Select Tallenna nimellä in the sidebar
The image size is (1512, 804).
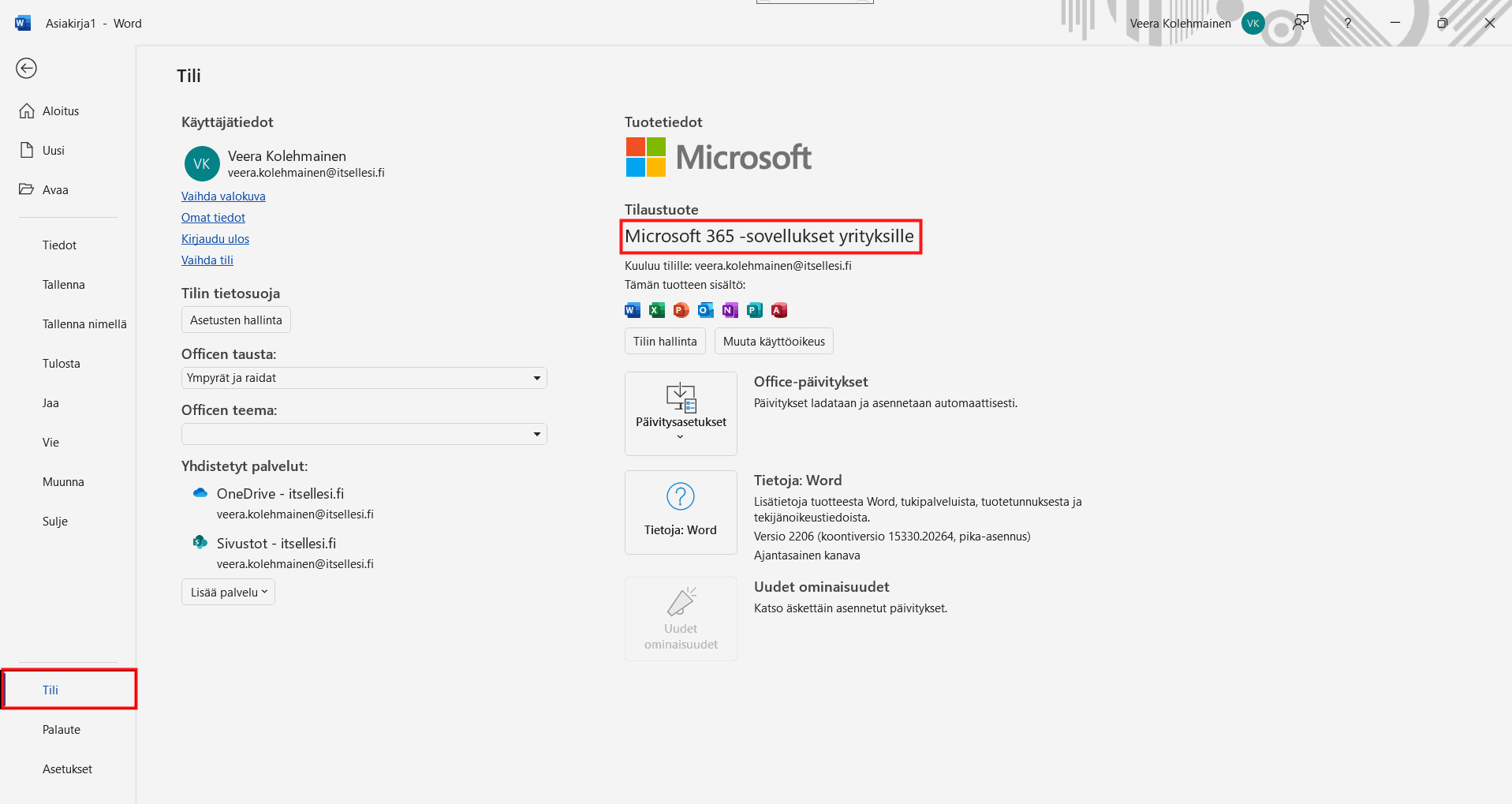(x=84, y=324)
